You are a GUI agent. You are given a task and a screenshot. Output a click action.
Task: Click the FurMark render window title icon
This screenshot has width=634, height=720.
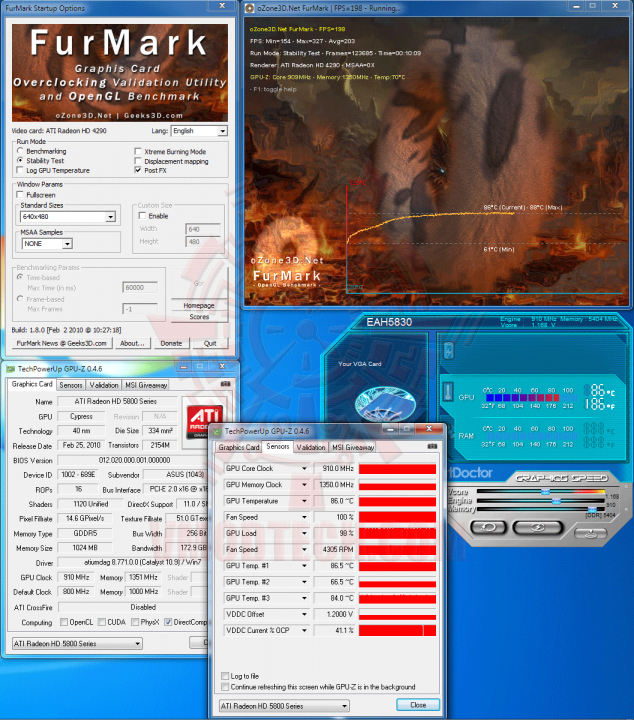(x=249, y=8)
